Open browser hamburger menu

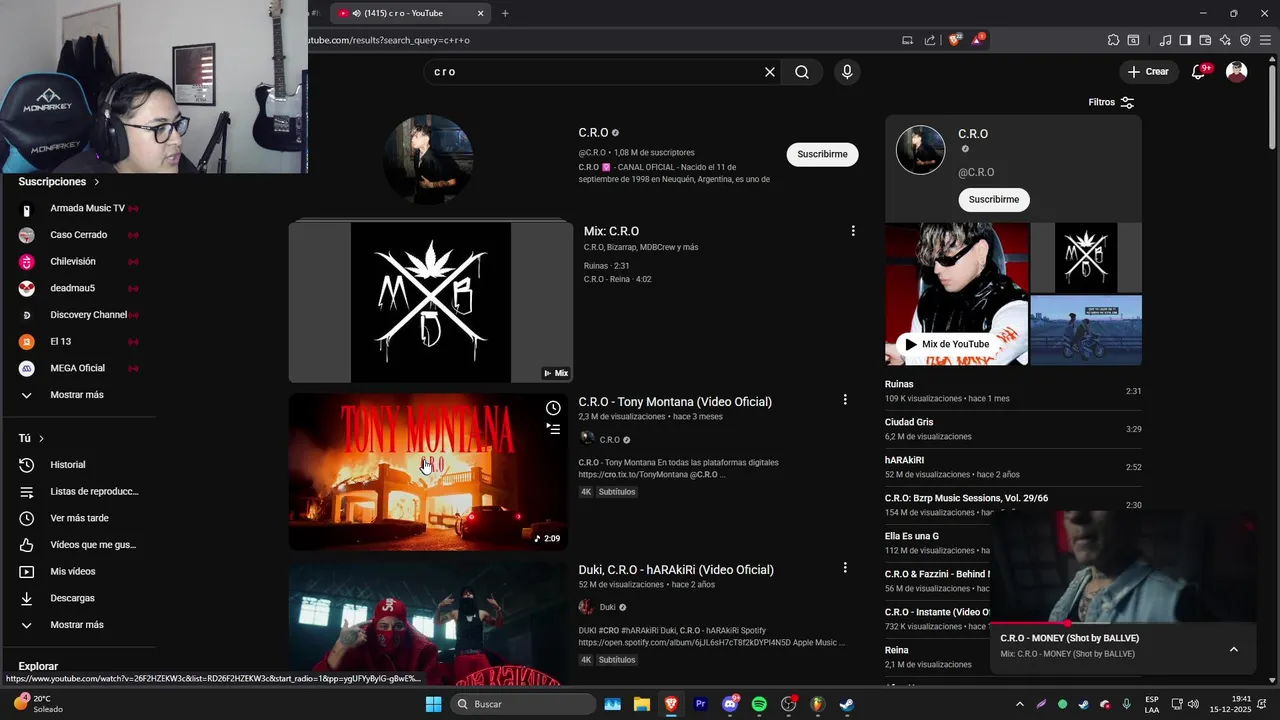(1265, 40)
